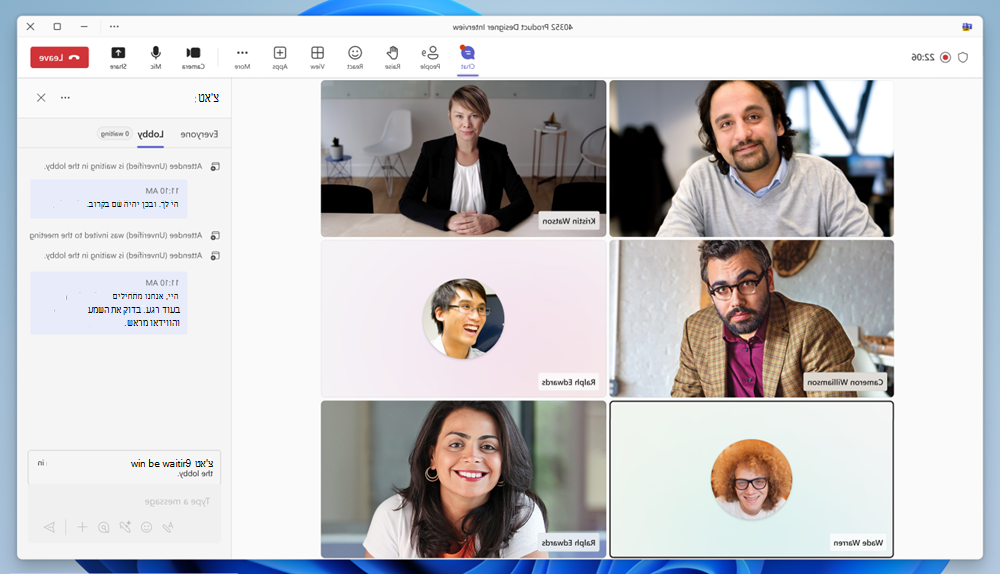
Task: Turn off the Camera in toolbar
Action: 193,57
